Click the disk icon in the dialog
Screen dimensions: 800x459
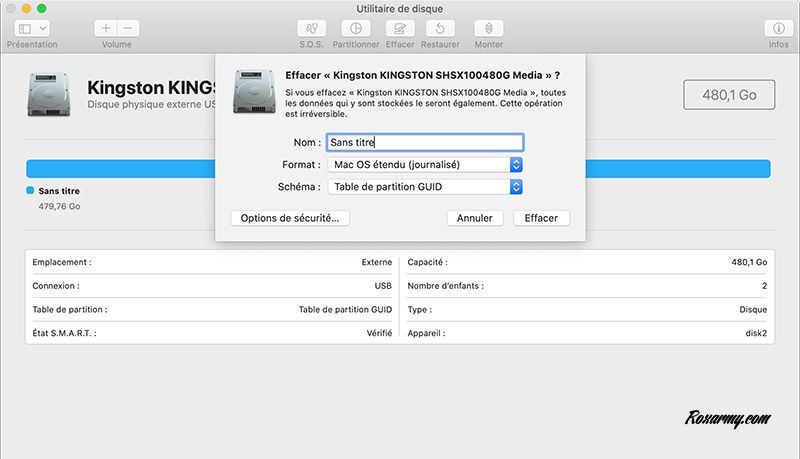tap(253, 92)
